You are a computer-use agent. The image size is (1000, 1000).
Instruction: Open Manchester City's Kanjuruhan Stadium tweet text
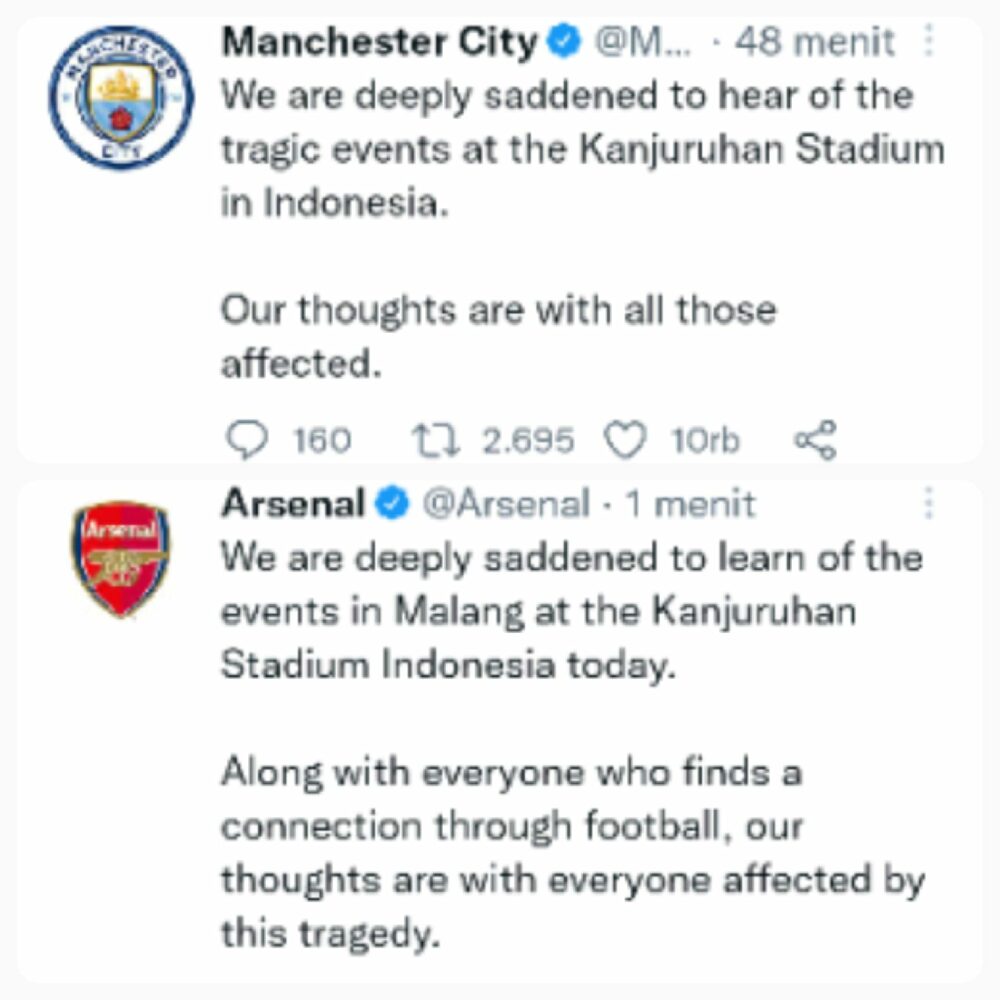tap(580, 150)
